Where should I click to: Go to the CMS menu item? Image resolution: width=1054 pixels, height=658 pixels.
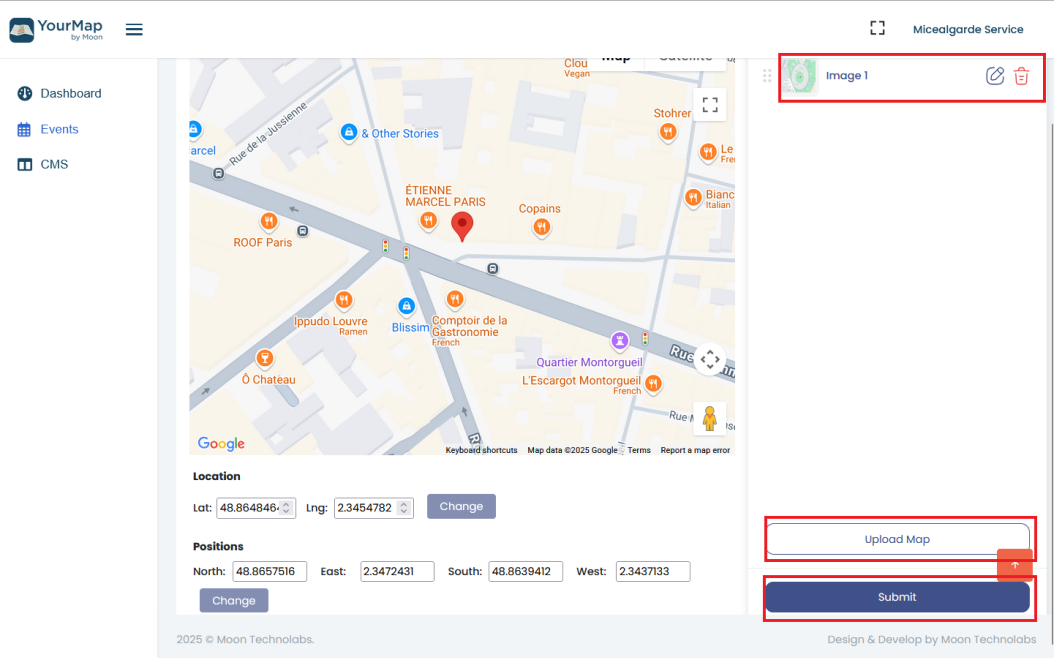[54, 164]
